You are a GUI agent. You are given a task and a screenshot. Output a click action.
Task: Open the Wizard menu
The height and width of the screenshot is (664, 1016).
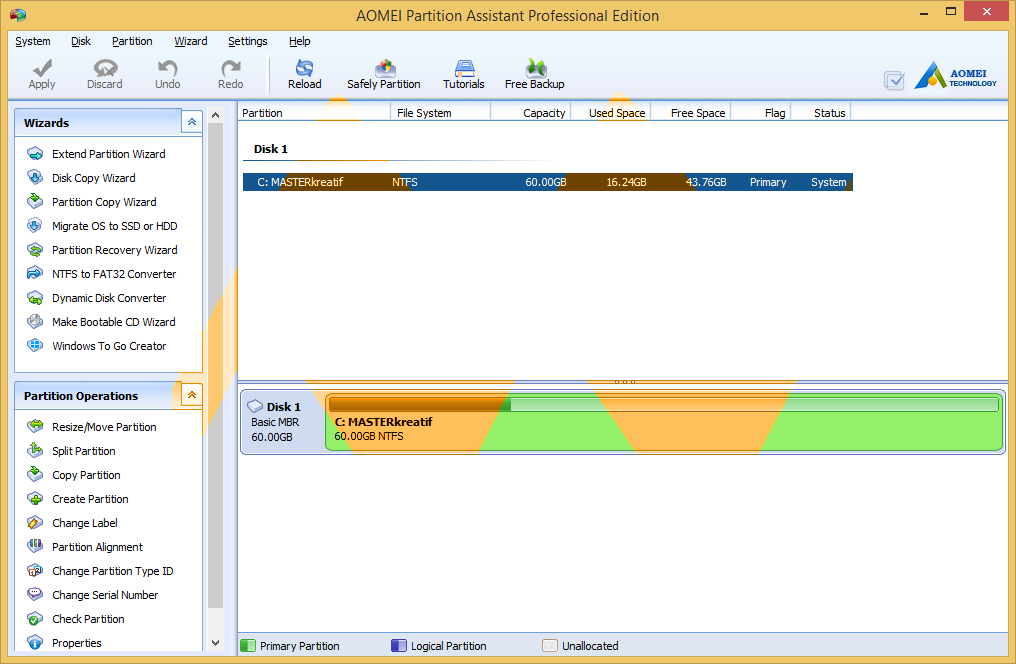click(x=190, y=41)
